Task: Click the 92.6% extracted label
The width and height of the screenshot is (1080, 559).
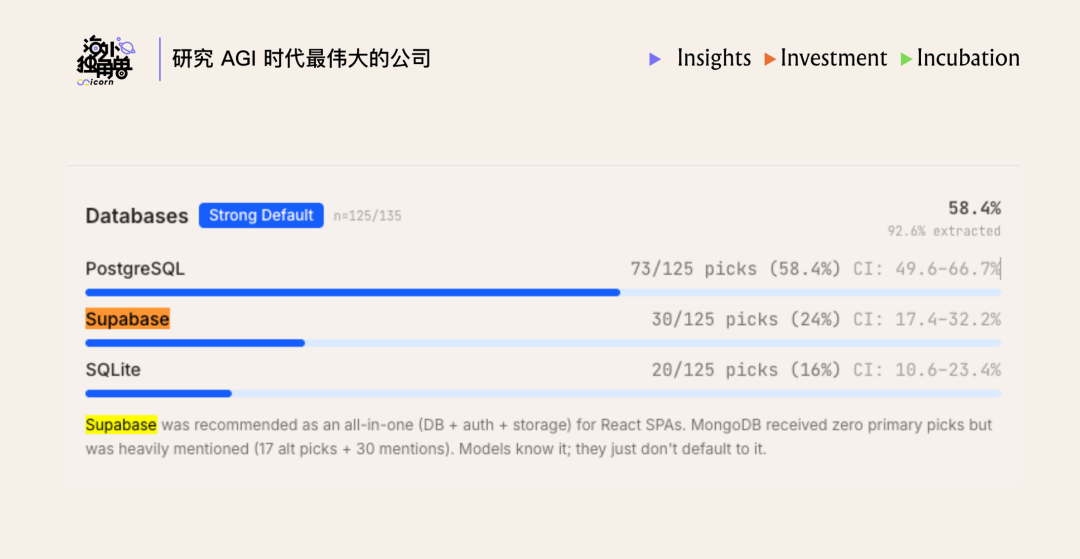Action: click(944, 231)
